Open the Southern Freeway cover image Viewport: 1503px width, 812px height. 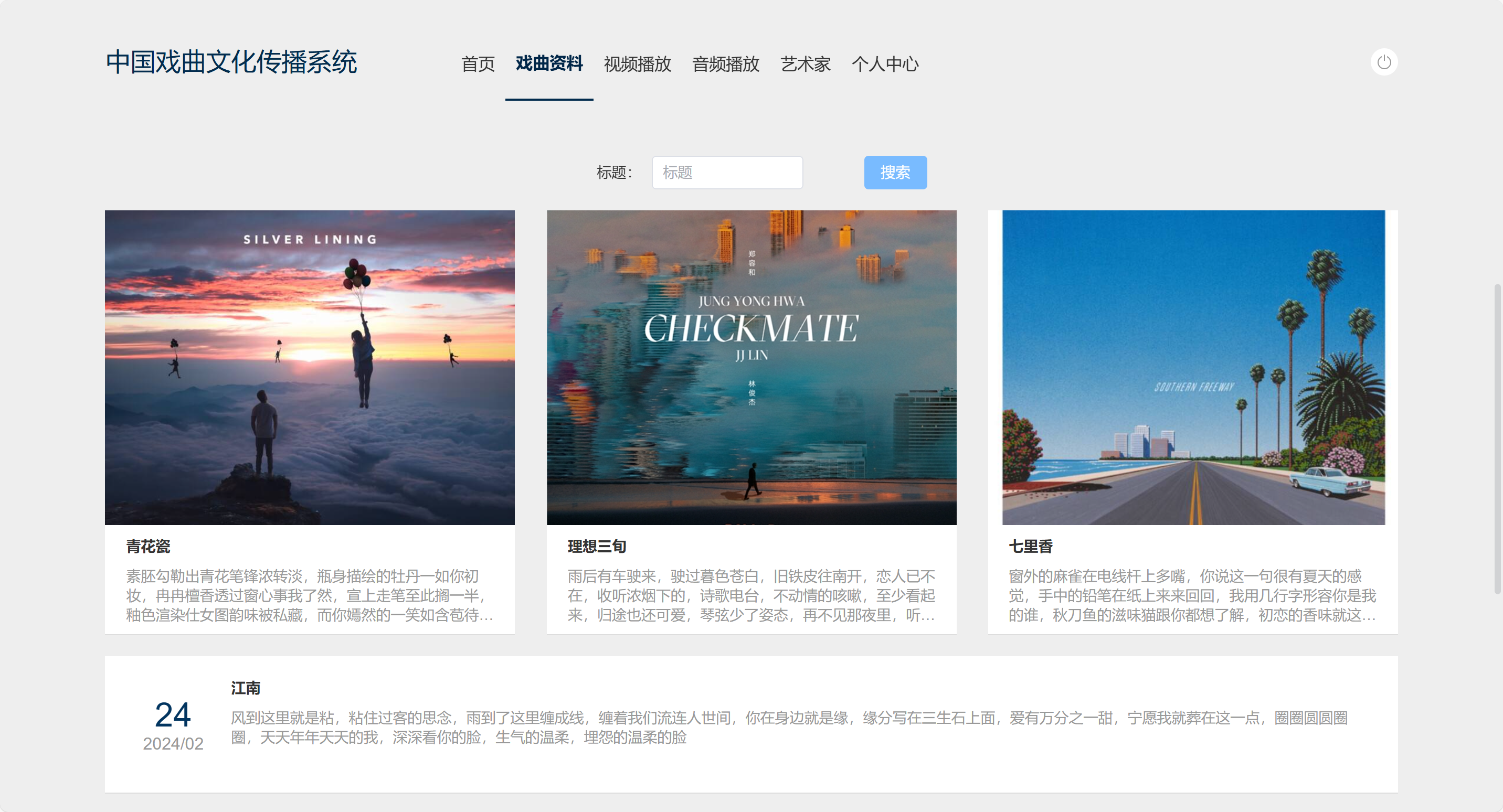coord(1193,368)
